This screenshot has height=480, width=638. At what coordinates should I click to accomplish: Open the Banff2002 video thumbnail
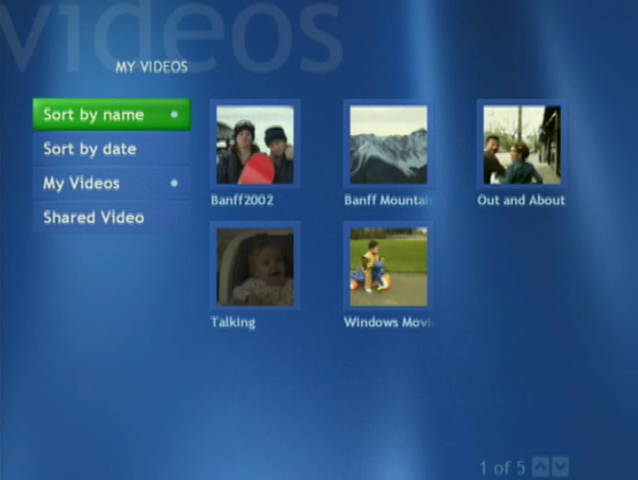coord(255,144)
